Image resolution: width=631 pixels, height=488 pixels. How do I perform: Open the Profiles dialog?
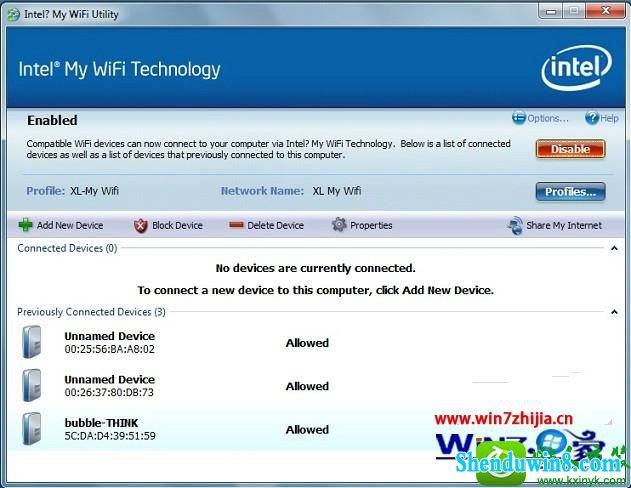(570, 191)
